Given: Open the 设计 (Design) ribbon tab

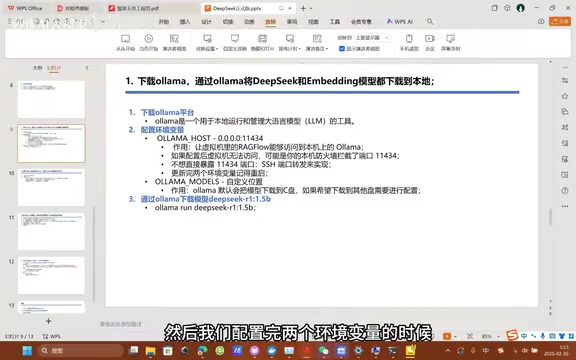Looking at the screenshot, I should [x=206, y=22].
